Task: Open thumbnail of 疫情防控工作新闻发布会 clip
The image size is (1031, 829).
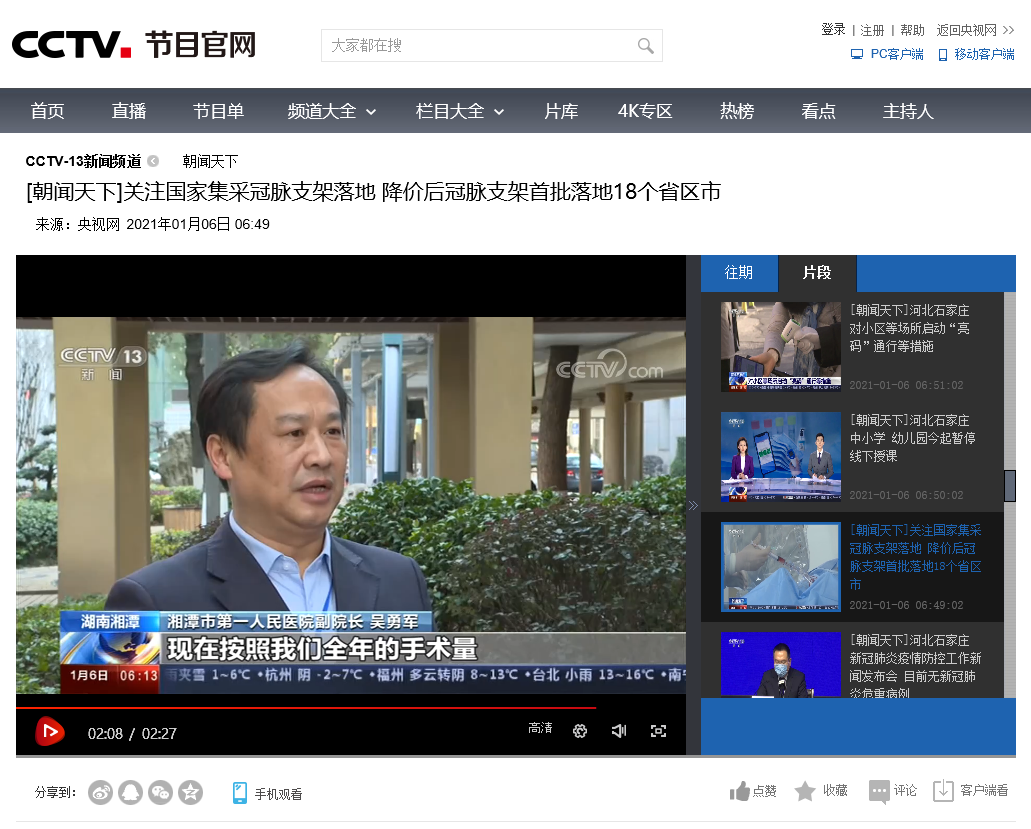Action: coord(780,665)
